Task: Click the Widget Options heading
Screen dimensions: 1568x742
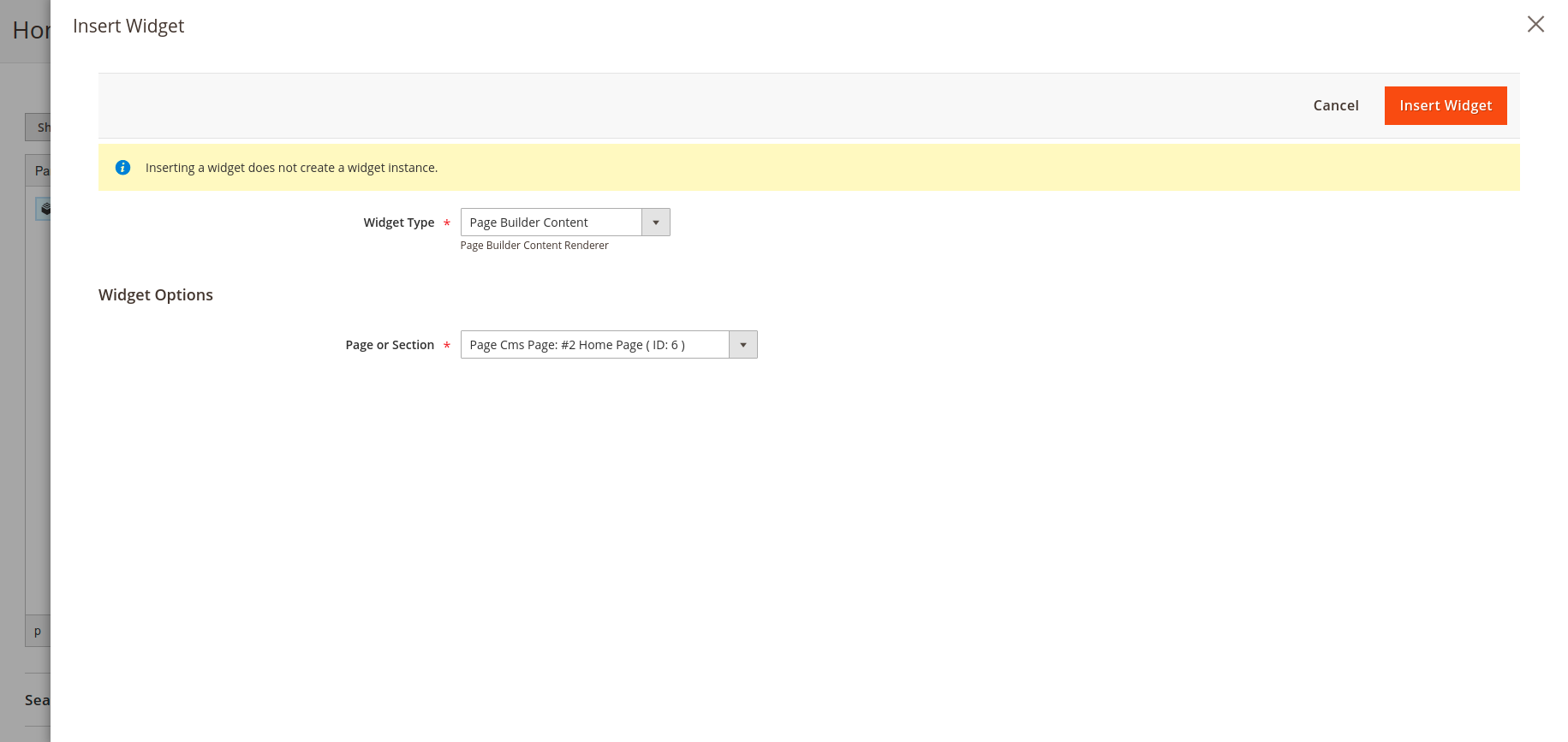Action: [x=156, y=294]
